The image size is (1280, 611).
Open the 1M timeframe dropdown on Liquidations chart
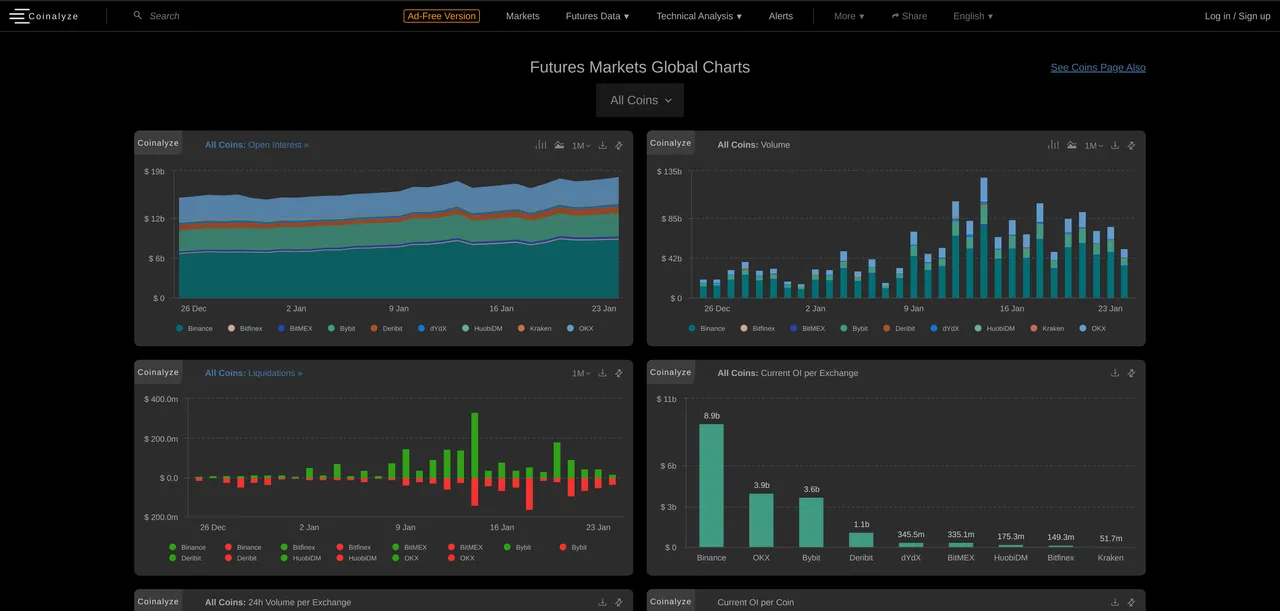pyautogui.click(x=581, y=374)
